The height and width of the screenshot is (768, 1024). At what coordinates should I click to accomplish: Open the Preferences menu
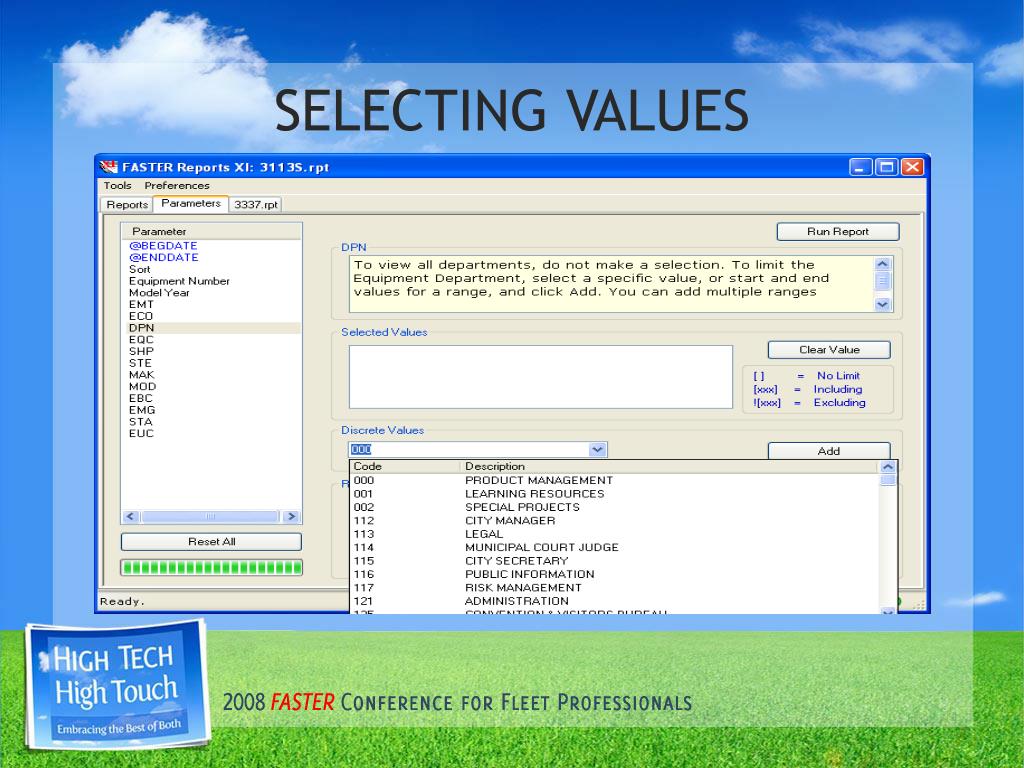pos(177,185)
